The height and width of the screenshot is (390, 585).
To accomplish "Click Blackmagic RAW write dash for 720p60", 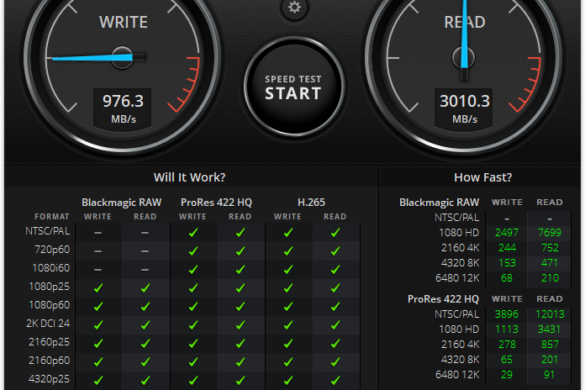I will click(x=98, y=251).
